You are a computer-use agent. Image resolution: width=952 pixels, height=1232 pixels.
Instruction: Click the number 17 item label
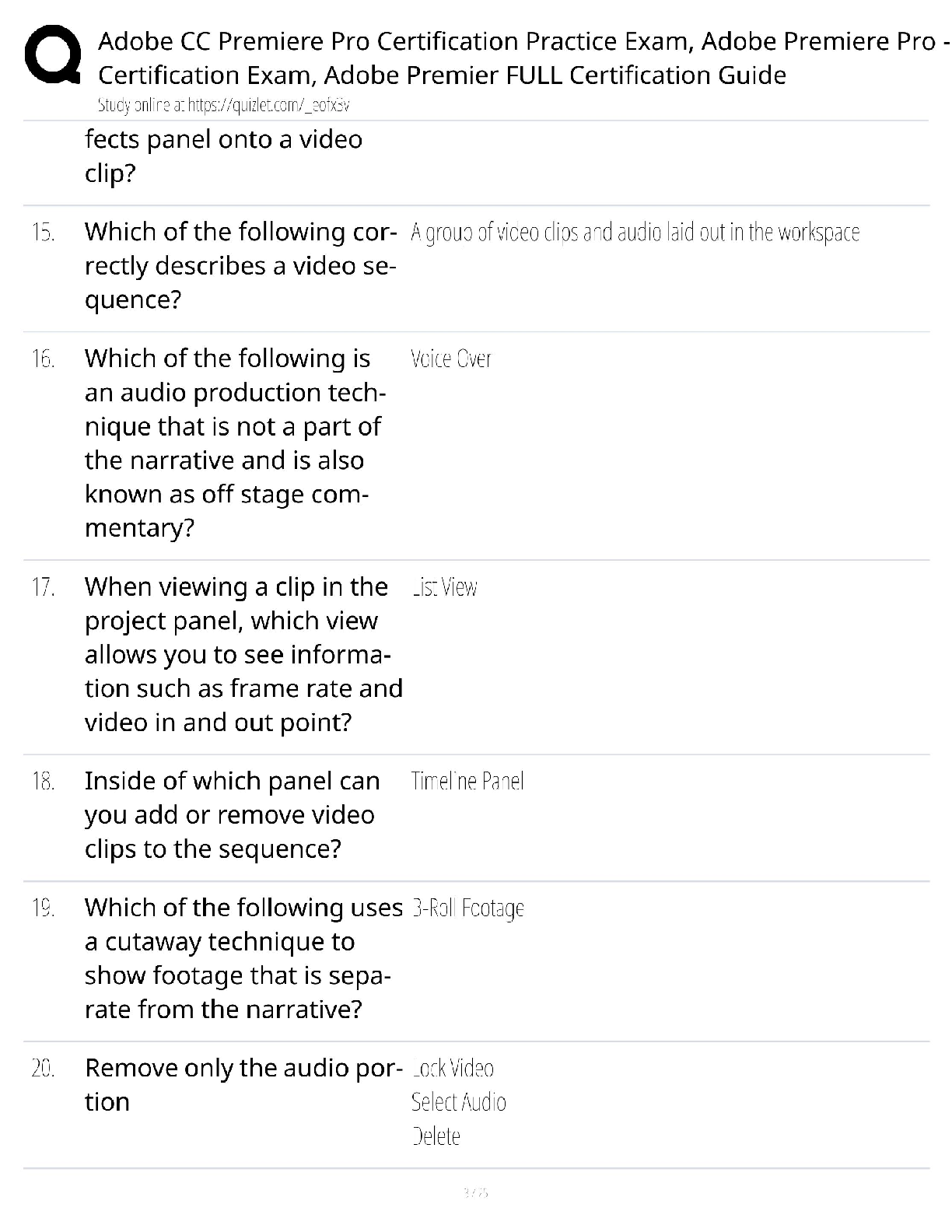click(43, 587)
